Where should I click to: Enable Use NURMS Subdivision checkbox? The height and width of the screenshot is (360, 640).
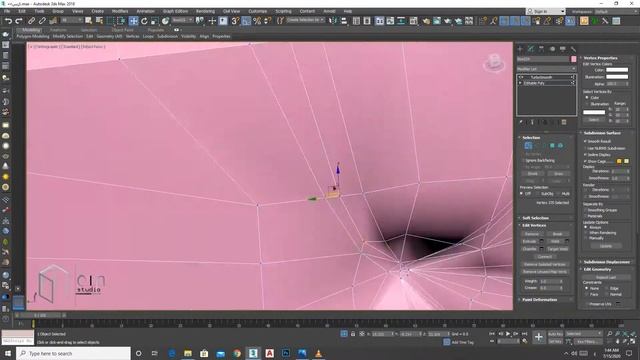pos(585,148)
